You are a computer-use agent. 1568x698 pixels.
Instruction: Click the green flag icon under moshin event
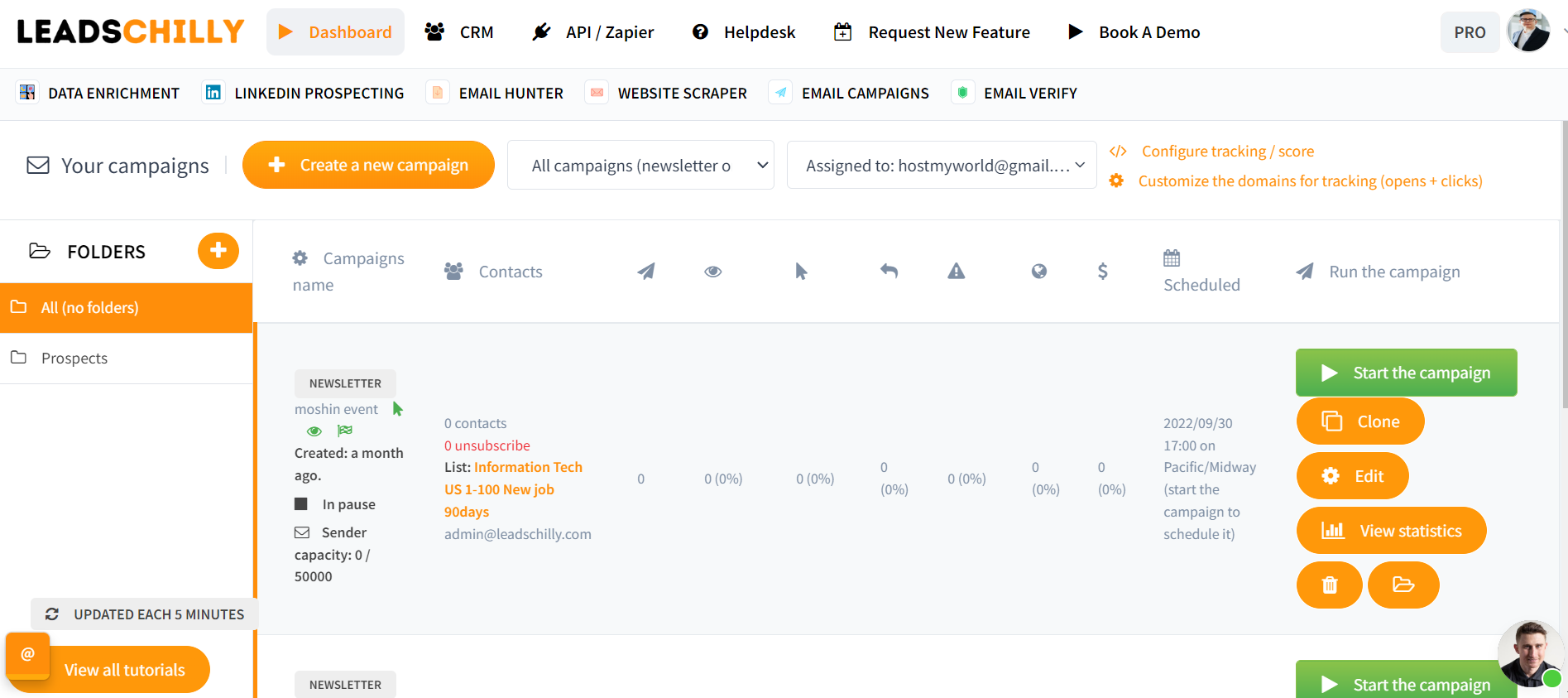[345, 431]
